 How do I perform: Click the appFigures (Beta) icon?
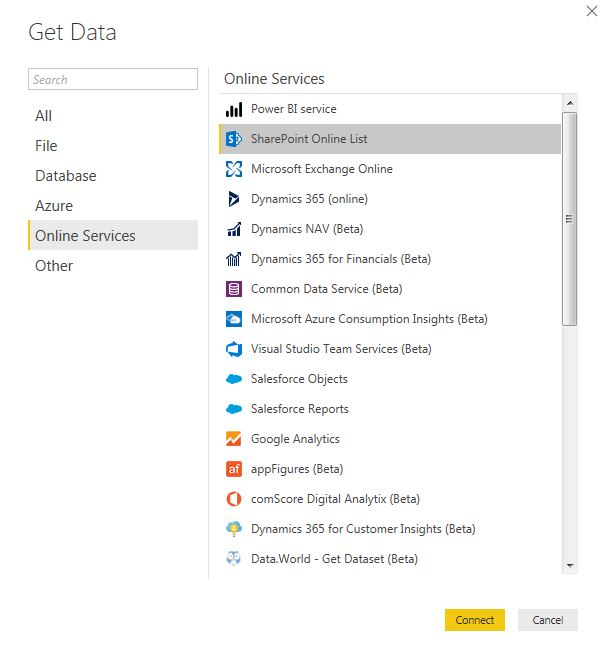tap(234, 469)
